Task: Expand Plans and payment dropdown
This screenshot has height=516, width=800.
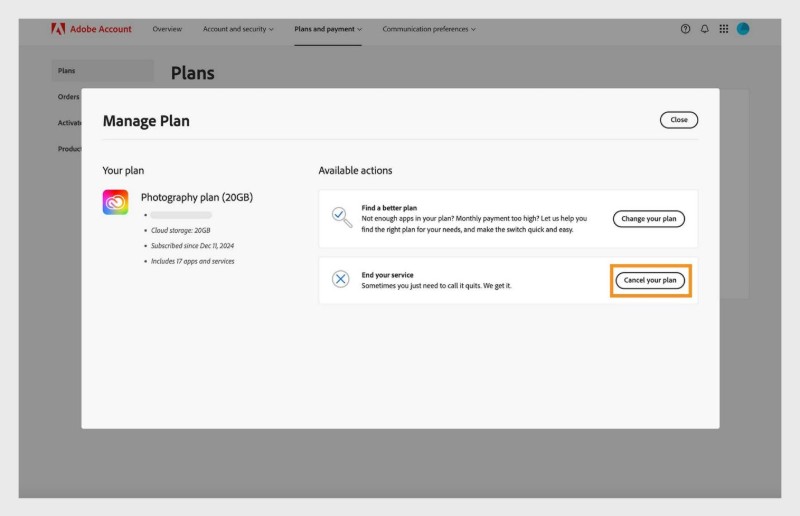Action: 328,29
